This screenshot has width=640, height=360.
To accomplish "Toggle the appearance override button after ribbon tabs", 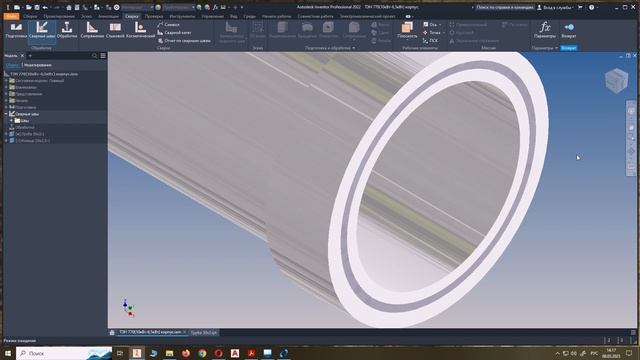I will (408, 16).
